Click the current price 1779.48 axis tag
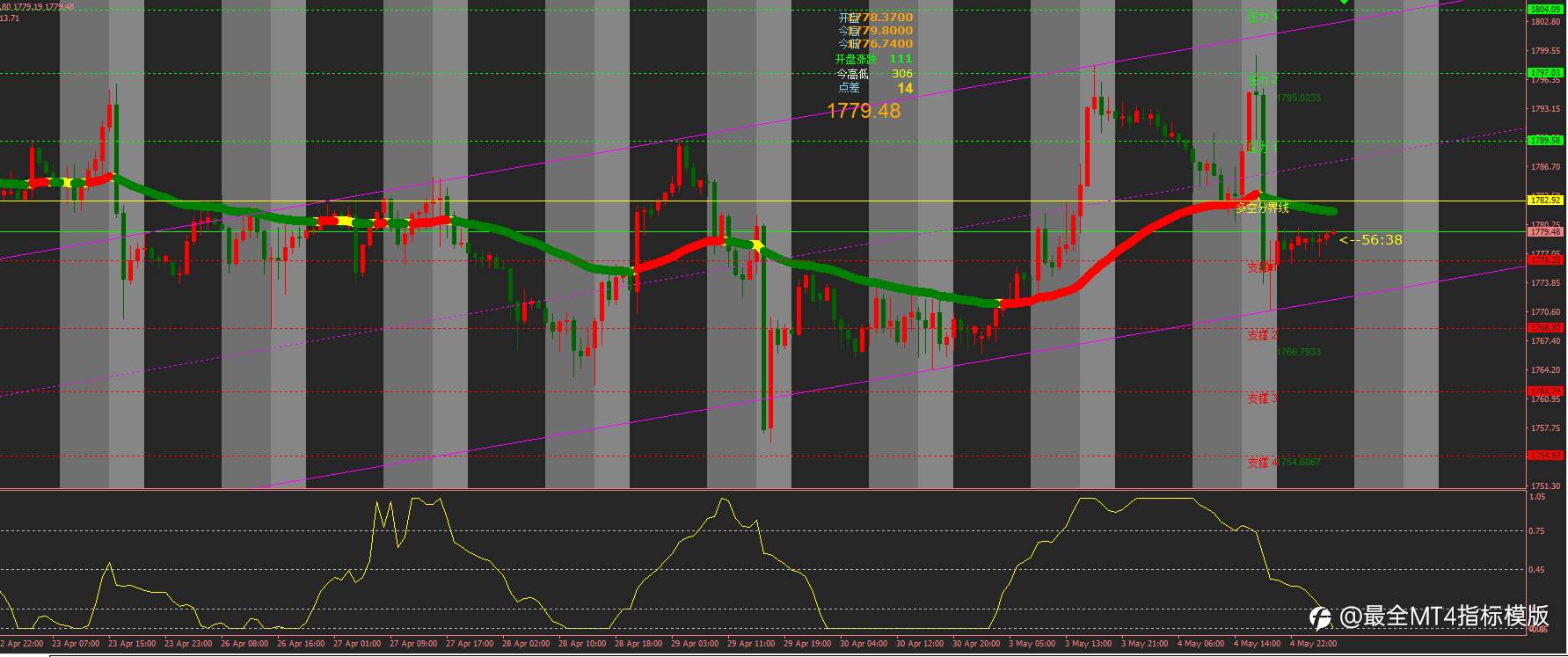This screenshot has width=1568, height=657. (1545, 232)
